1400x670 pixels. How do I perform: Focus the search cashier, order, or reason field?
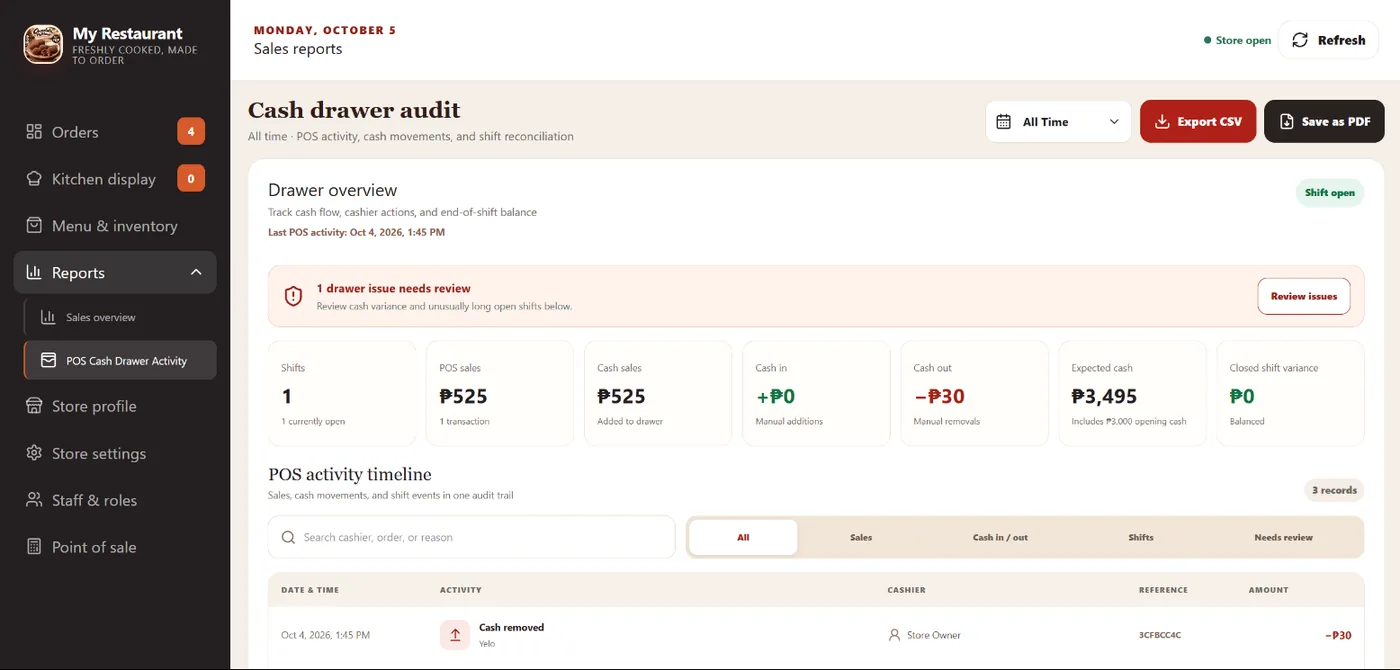pos(472,537)
